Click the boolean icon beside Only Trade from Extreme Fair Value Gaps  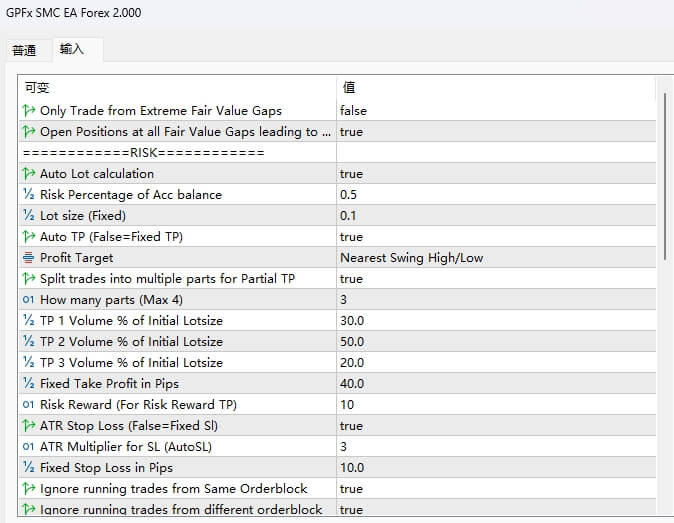(28, 111)
